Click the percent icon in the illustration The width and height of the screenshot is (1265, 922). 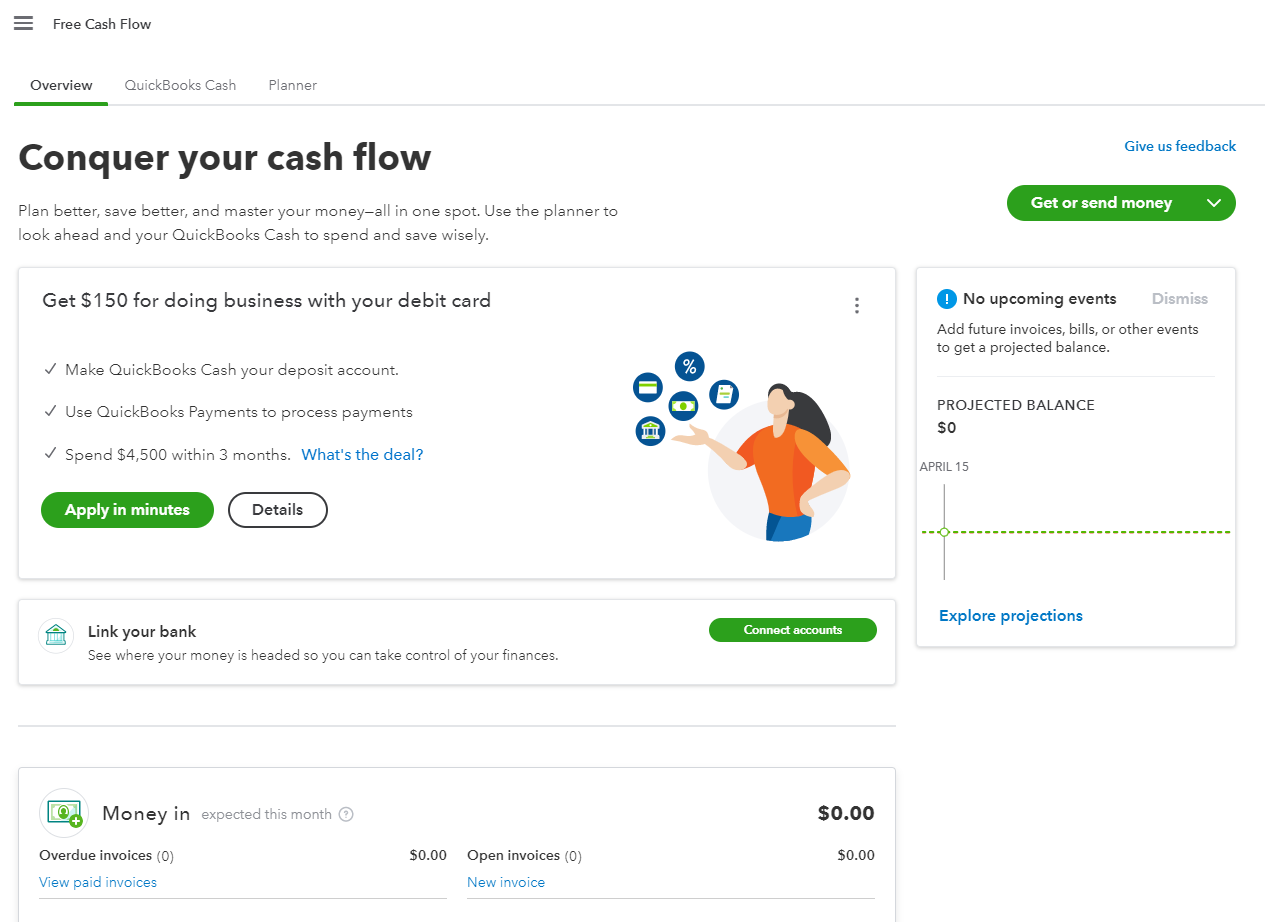point(689,366)
